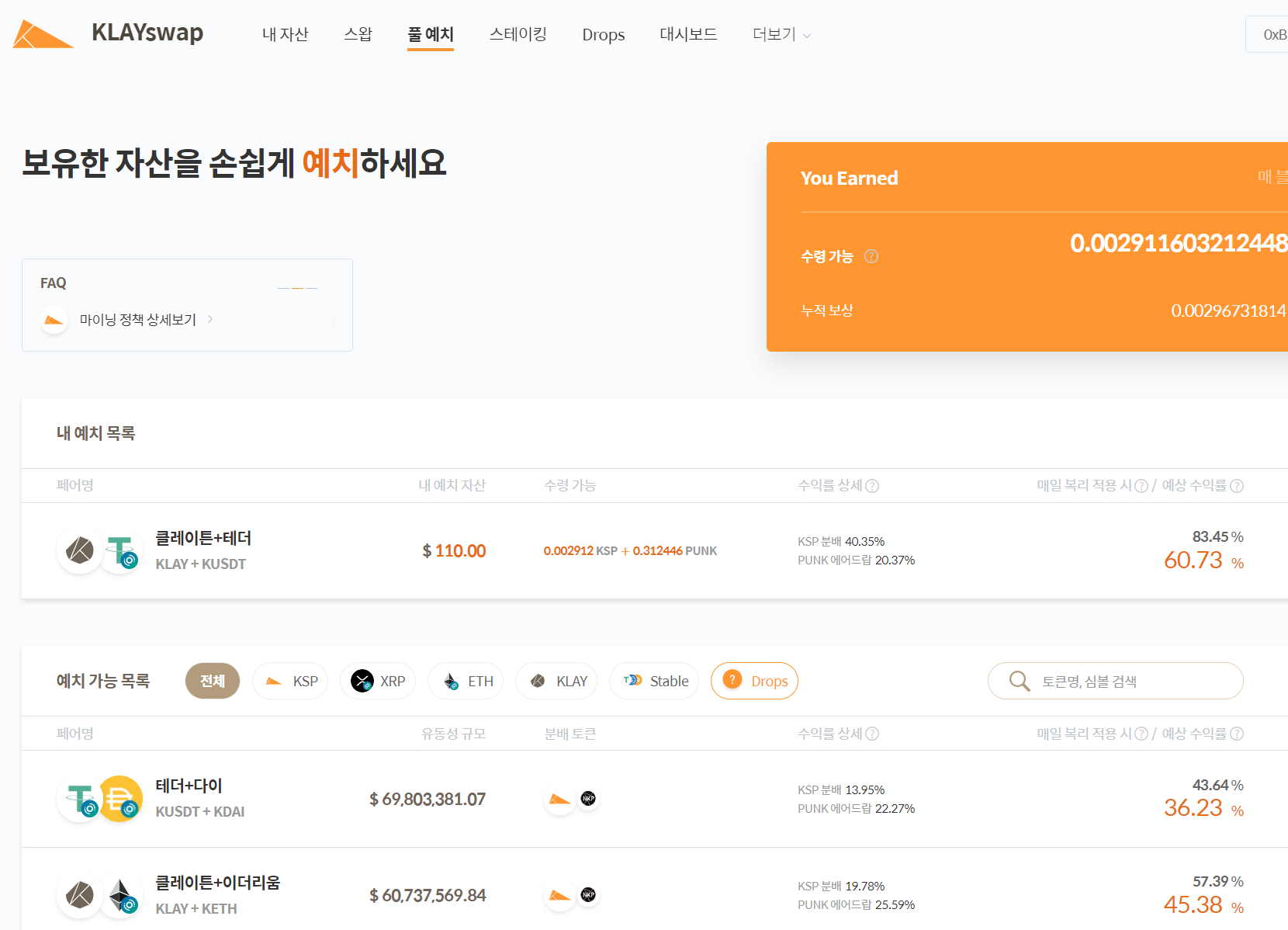Open 마이닝 정책 상세보기 link
The image size is (1288, 930).
tap(138, 320)
